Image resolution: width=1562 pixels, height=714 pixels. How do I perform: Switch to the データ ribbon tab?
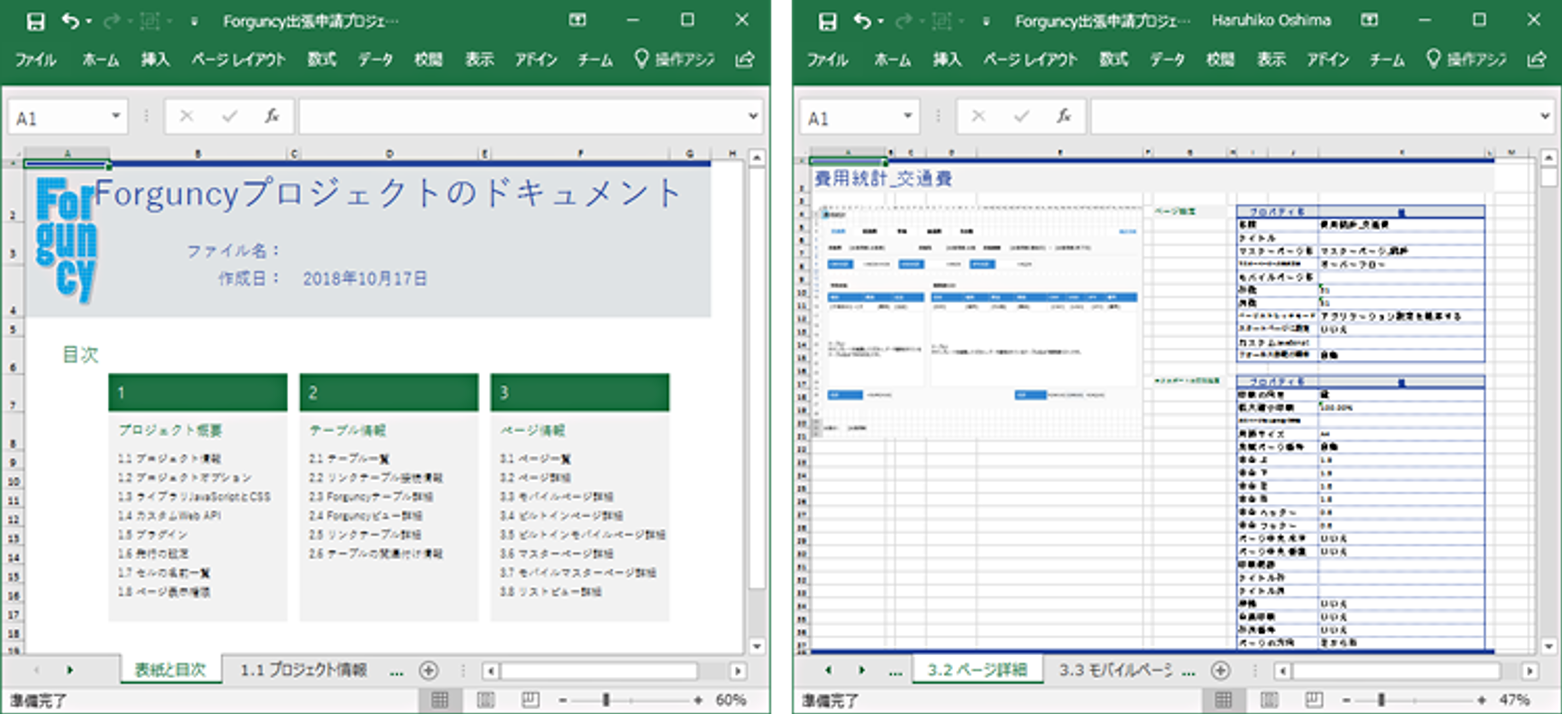[x=374, y=60]
